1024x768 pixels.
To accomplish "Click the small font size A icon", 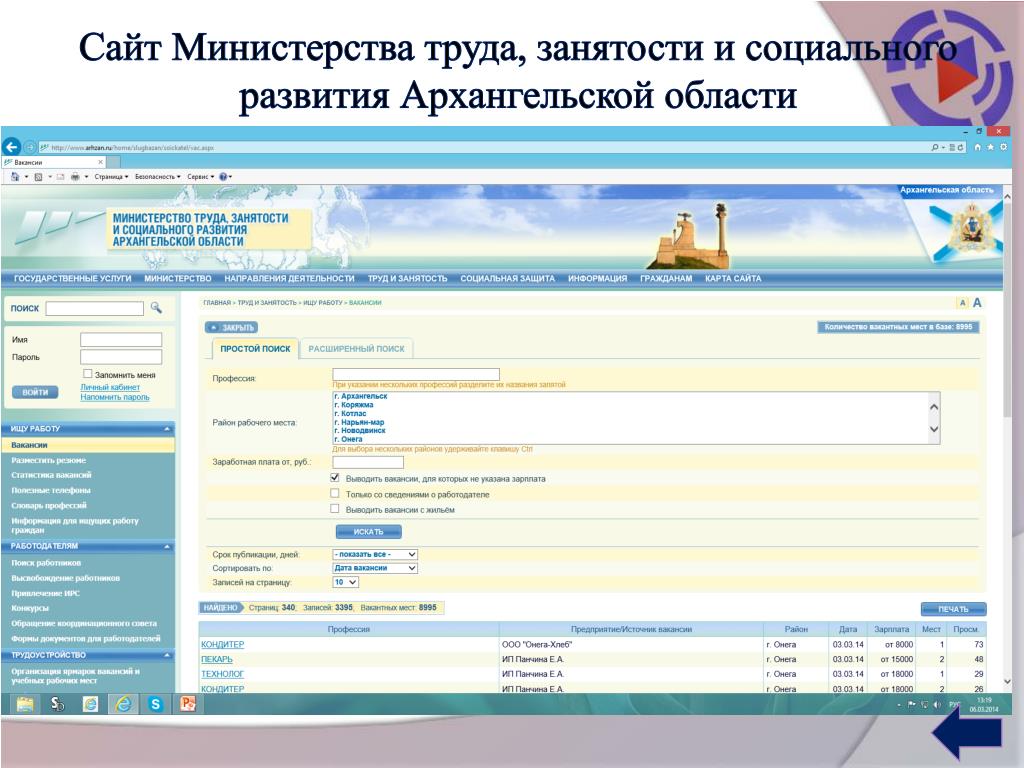I will (962, 302).
